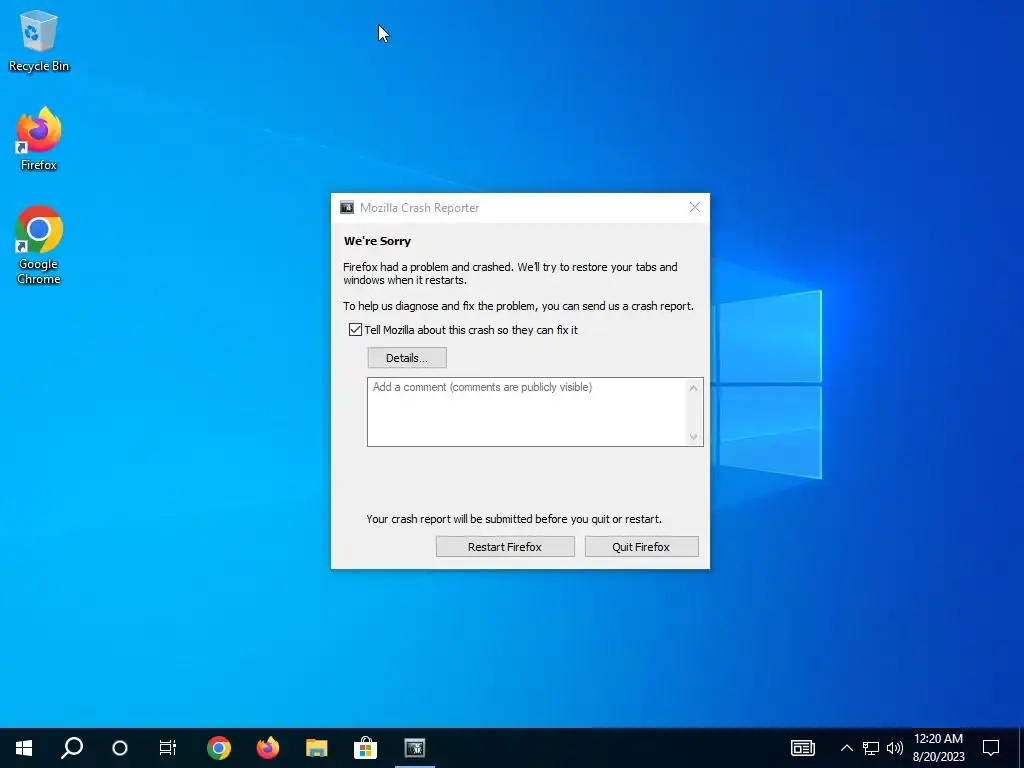Image resolution: width=1024 pixels, height=768 pixels.
Task: Open the Windows Start menu
Action: [x=24, y=748]
